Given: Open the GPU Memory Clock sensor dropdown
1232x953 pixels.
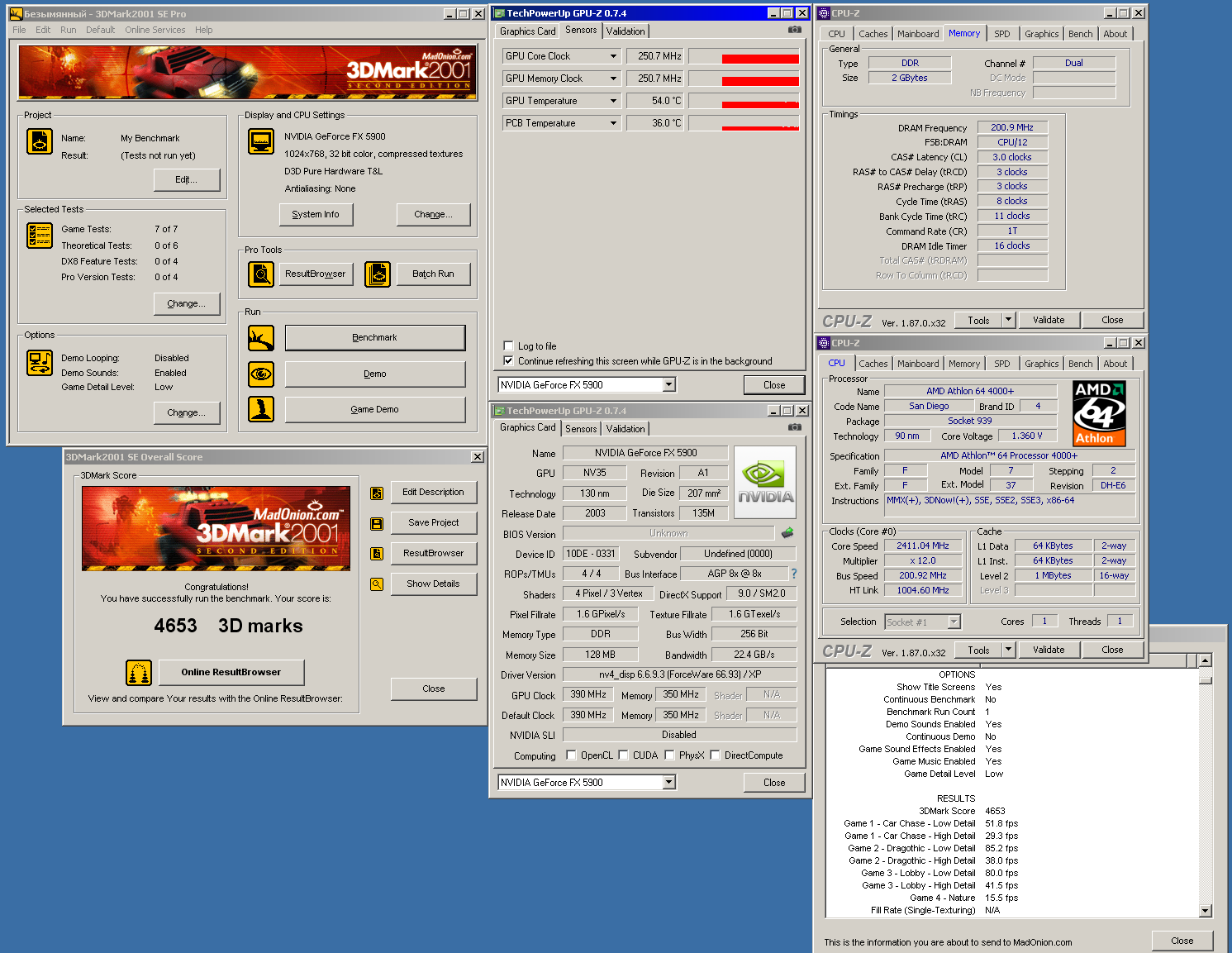Looking at the screenshot, I should (x=613, y=79).
